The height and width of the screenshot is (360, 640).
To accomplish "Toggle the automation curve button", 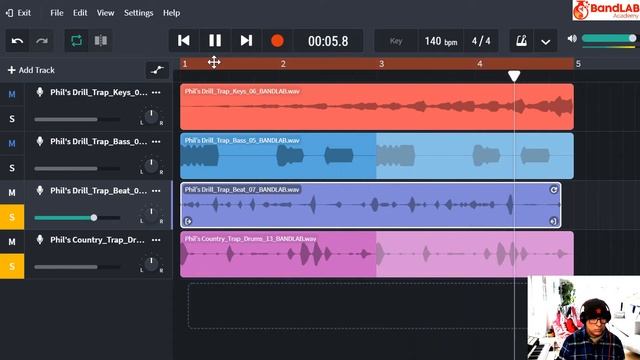I will pos(157,70).
